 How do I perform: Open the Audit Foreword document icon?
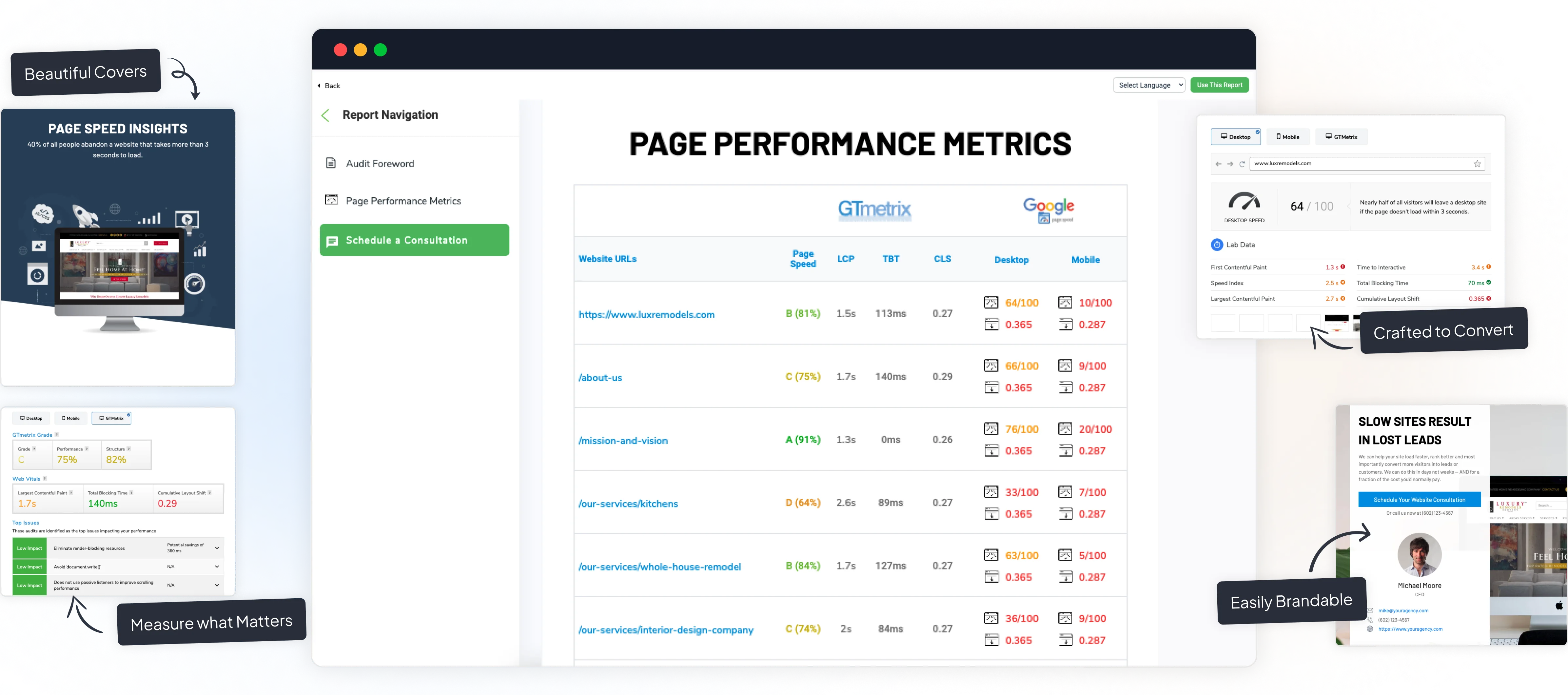click(331, 163)
